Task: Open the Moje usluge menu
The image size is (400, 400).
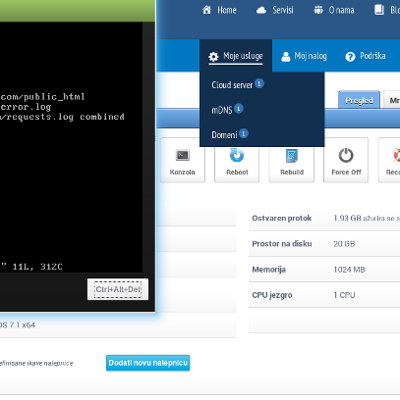Action: coord(236,56)
